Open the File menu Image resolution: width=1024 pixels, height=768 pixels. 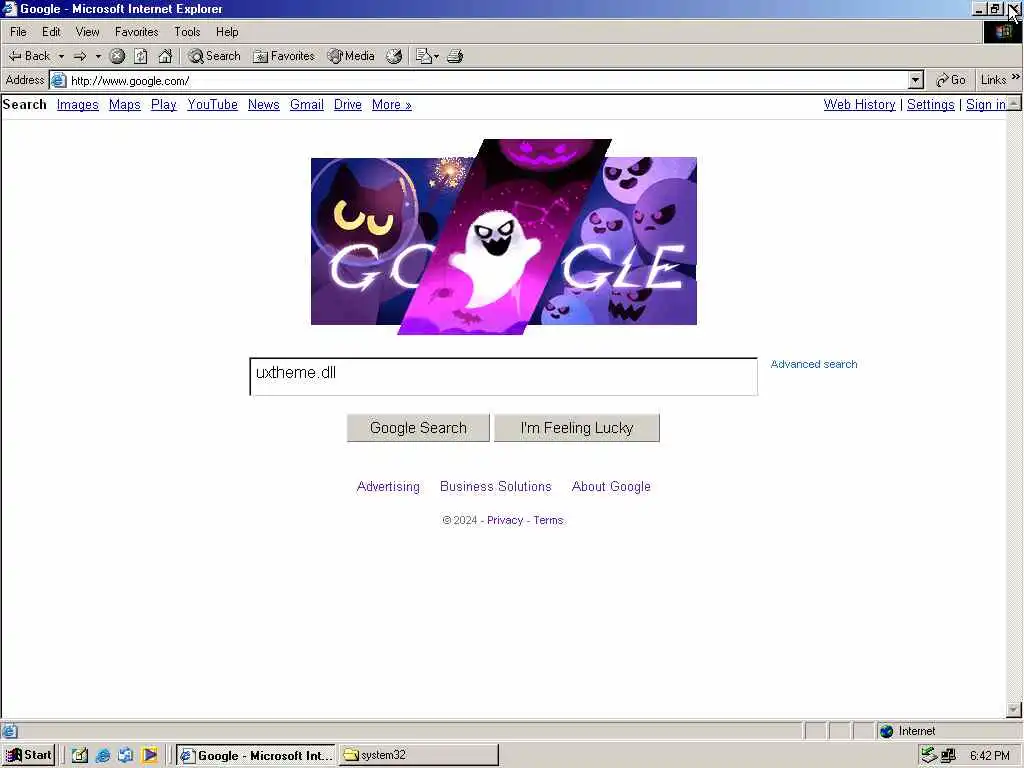[18, 32]
